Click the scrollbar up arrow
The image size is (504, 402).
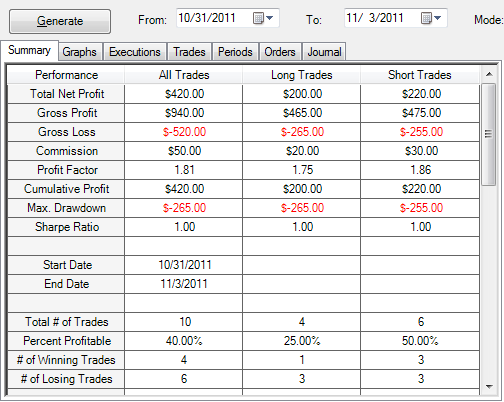click(489, 74)
